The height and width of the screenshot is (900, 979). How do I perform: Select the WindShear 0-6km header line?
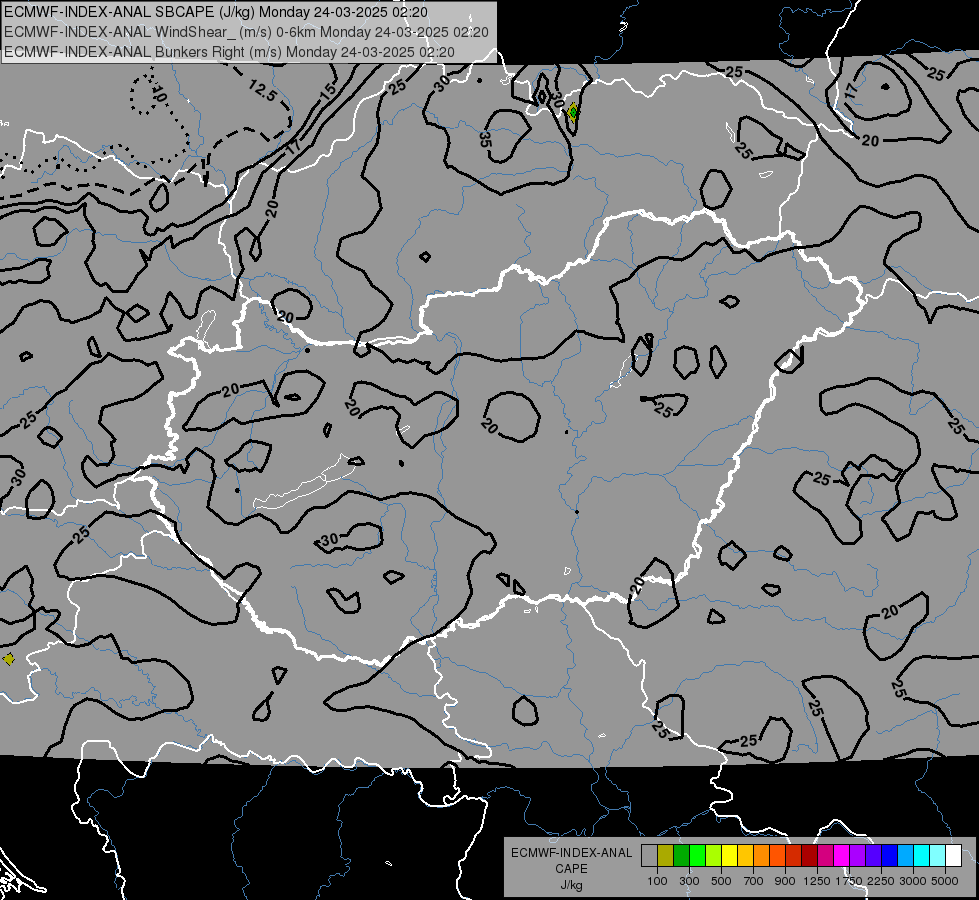(246, 32)
